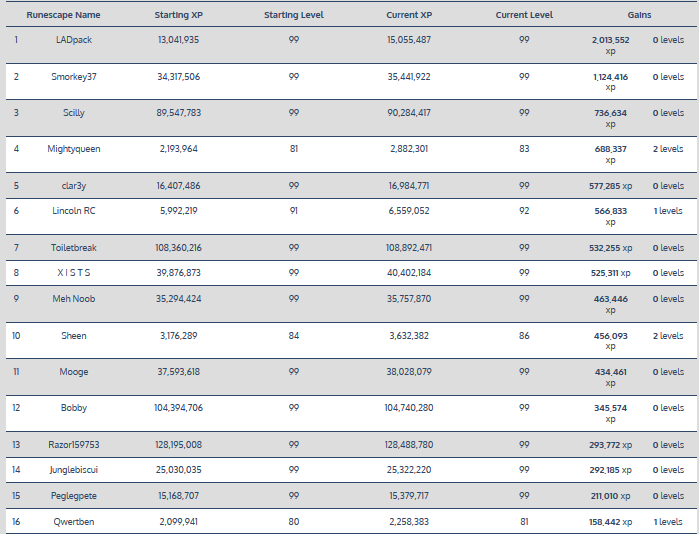Screen dimensions: 699x534
Task: Click Bobby's starting XP value 104,394,706
Action: pyautogui.click(x=179, y=408)
